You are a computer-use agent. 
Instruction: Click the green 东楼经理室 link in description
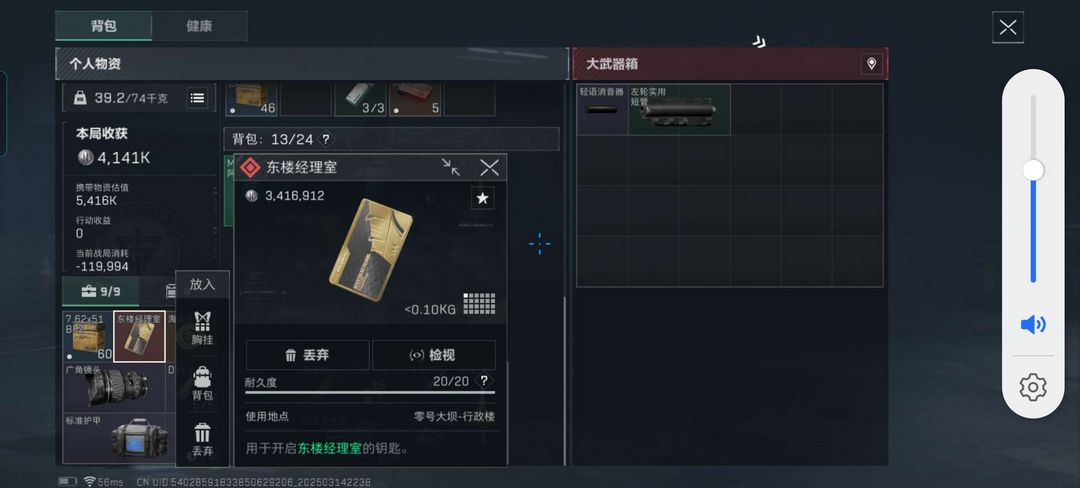coord(330,449)
